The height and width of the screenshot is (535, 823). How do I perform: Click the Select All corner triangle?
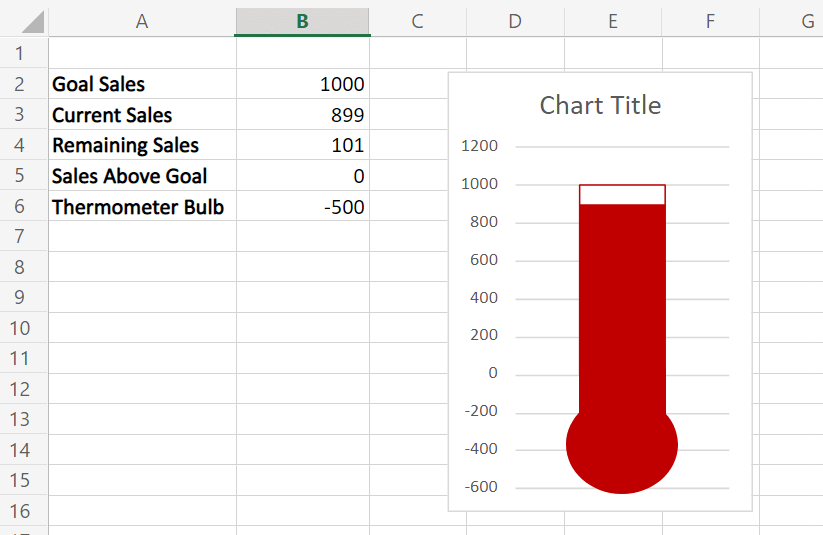(x=33, y=22)
